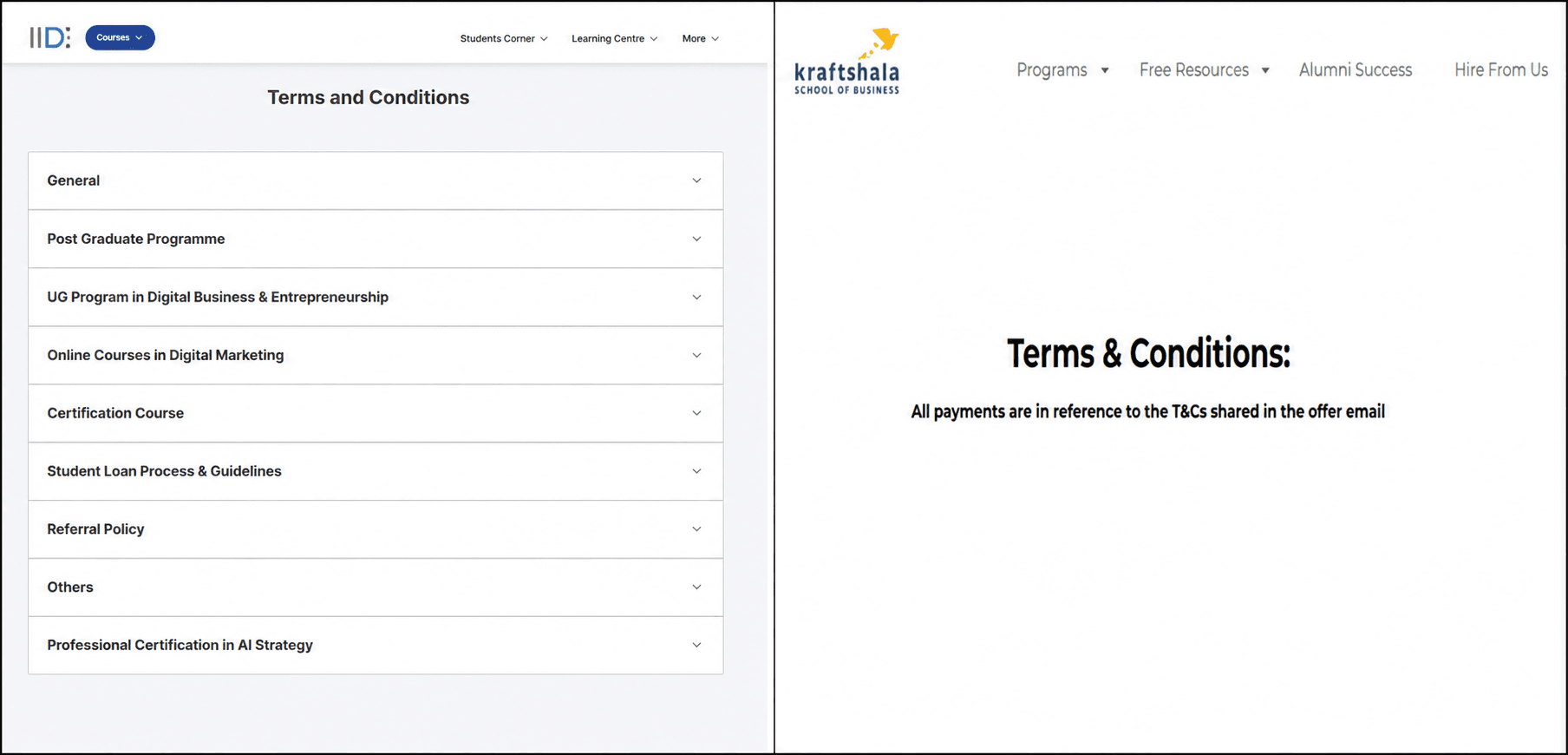Expand the Others section chevron
This screenshot has height=755, width=1568.
[x=696, y=587]
